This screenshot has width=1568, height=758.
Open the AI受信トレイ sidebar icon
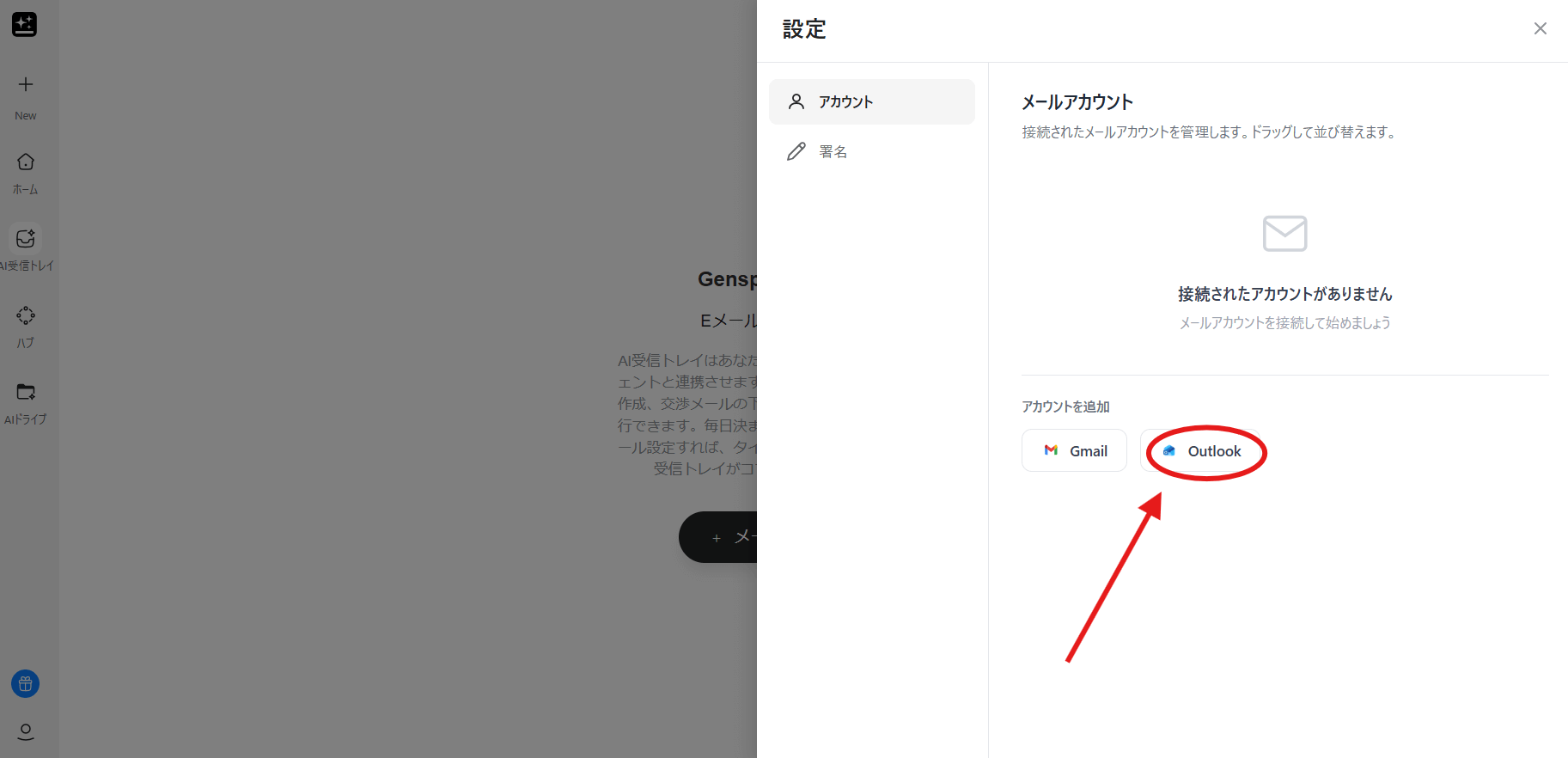click(x=26, y=239)
